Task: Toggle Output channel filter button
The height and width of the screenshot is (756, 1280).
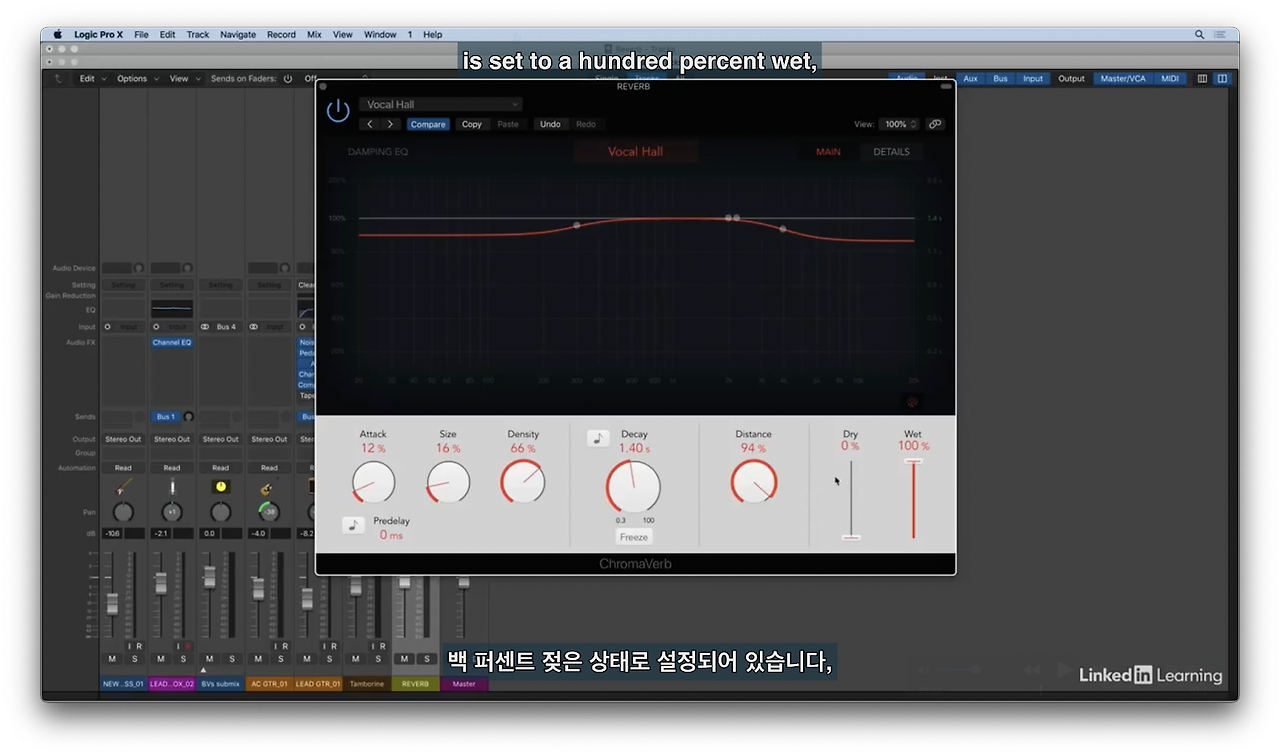Action: click(x=1071, y=79)
